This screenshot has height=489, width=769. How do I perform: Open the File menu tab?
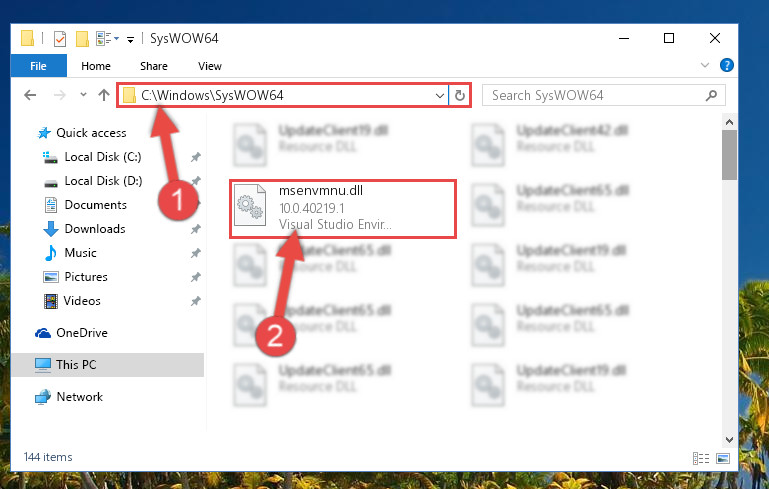pyautogui.click(x=38, y=66)
